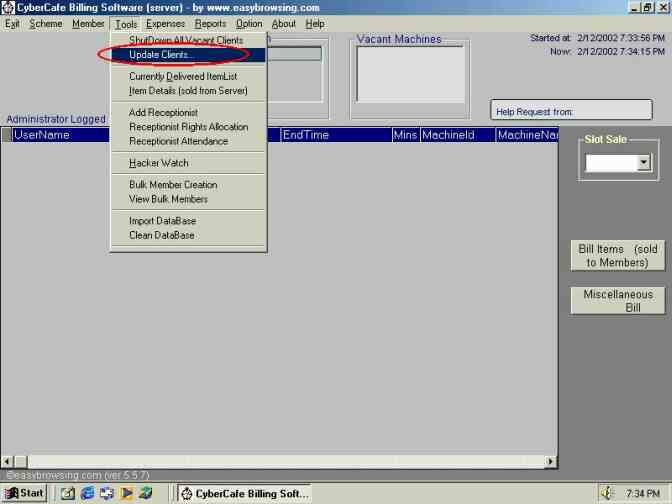Open the Reports menu
The width and height of the screenshot is (672, 504).
click(x=210, y=23)
